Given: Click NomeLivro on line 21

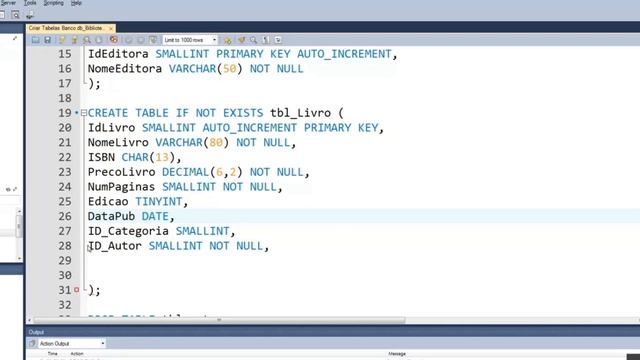Looking at the screenshot, I should pyautogui.click(x=118, y=142).
